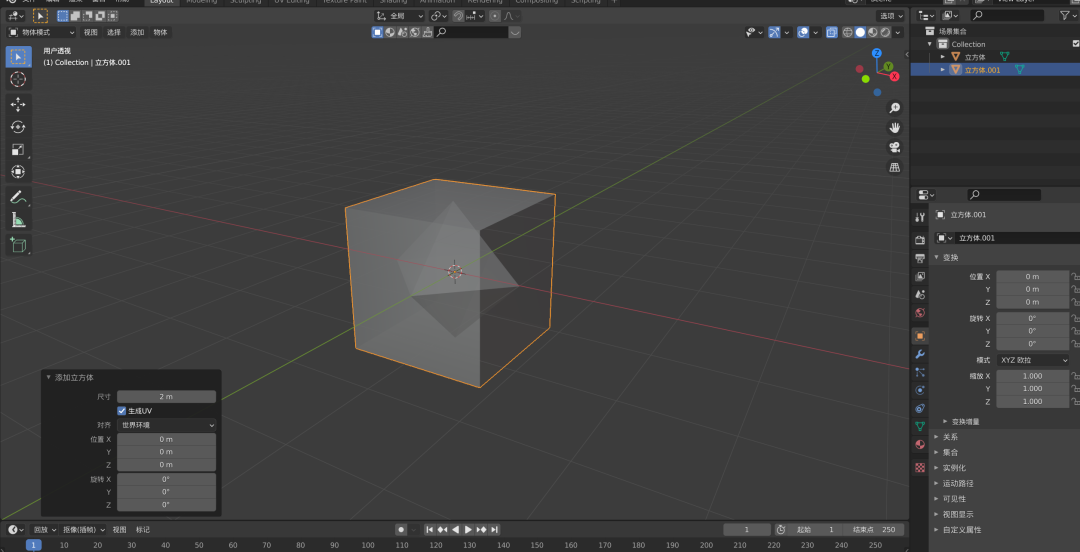Select the Rotate tool

[18, 127]
